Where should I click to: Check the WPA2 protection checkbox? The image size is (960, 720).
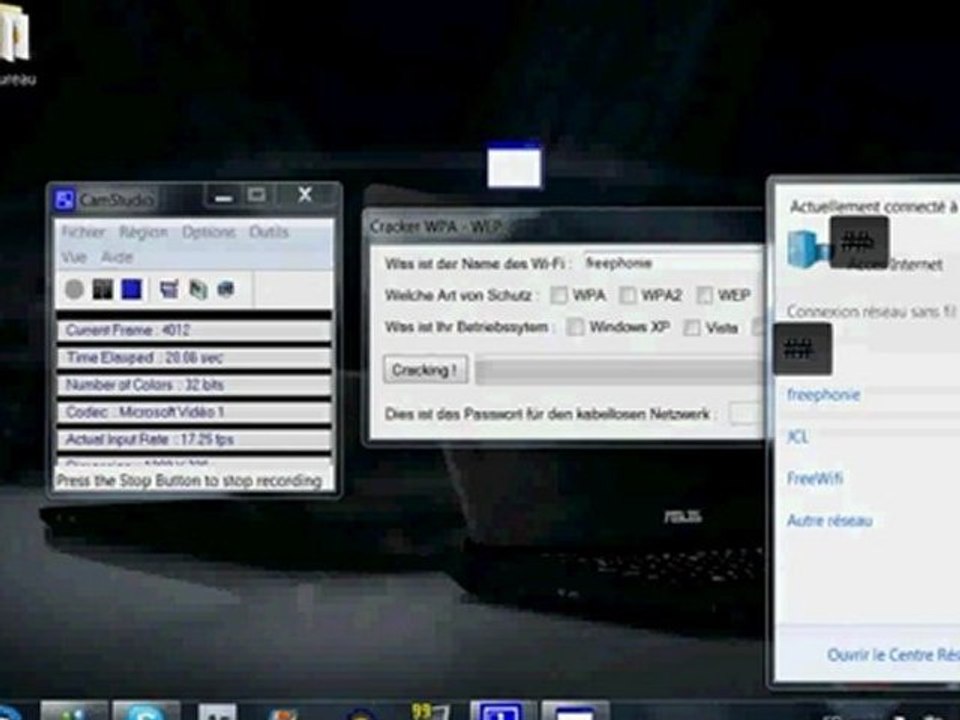628,295
